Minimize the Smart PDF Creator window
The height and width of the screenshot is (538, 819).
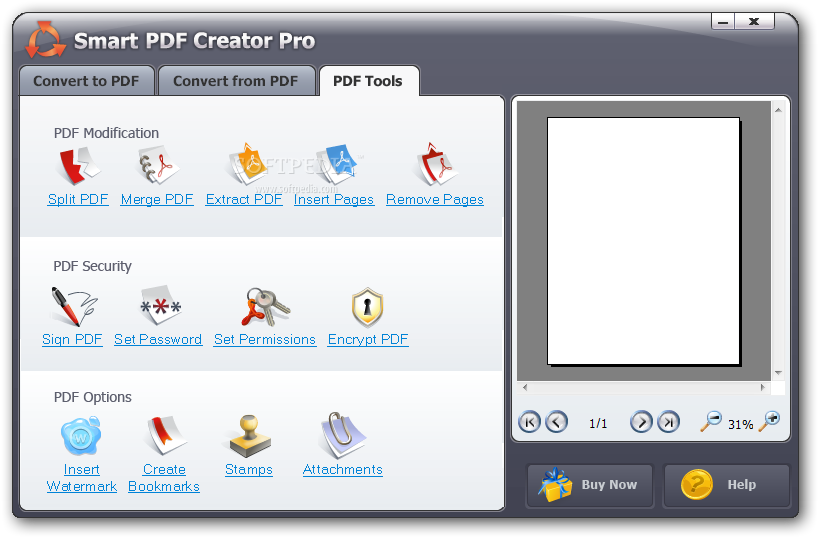coord(723,21)
